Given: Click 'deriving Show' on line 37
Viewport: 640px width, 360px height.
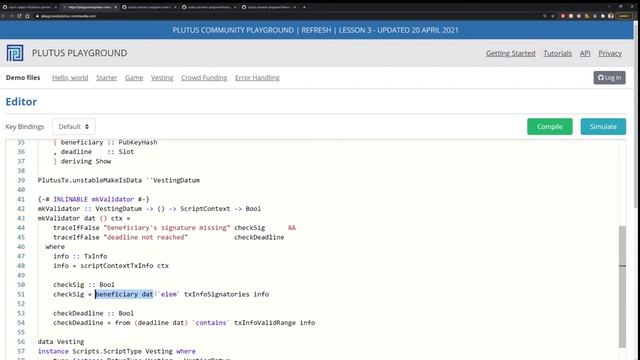Looking at the screenshot, I should point(86,161).
